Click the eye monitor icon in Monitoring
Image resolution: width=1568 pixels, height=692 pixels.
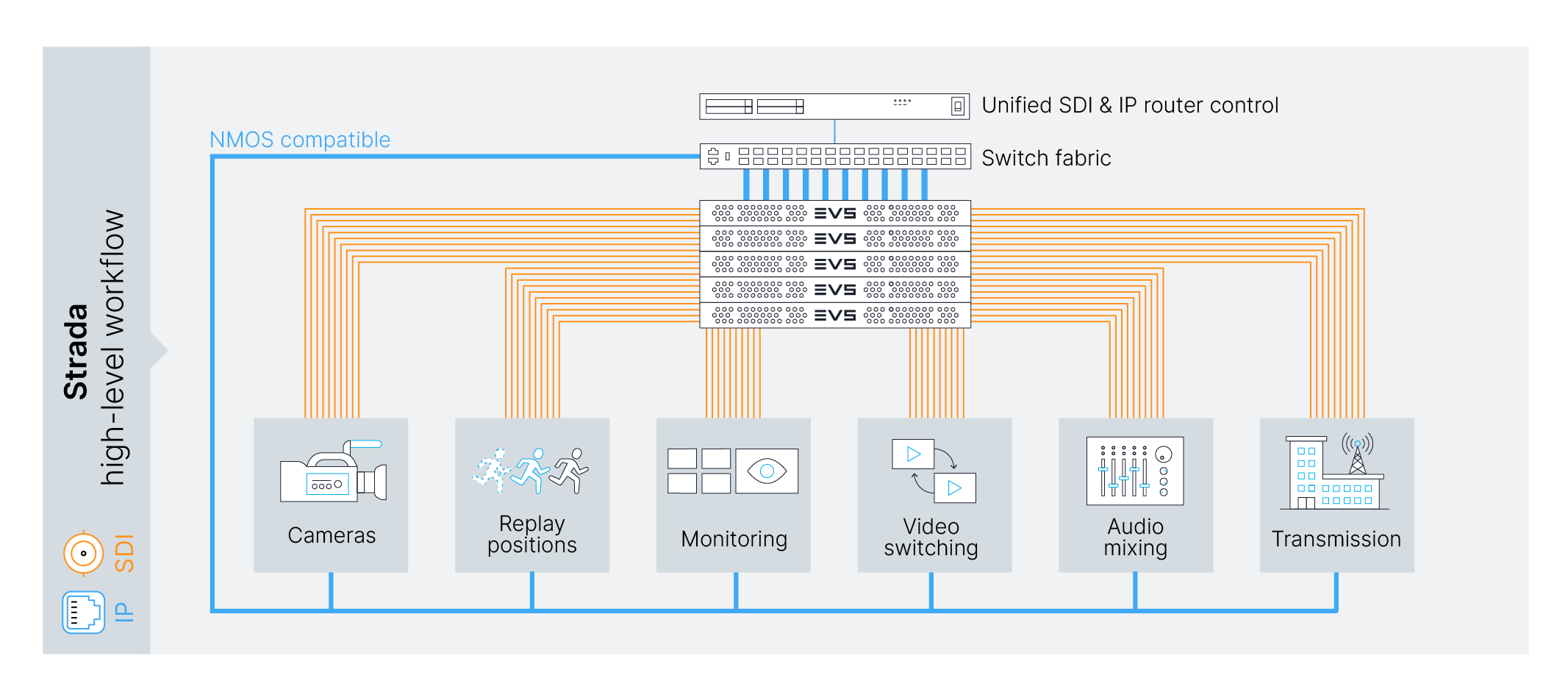[767, 471]
